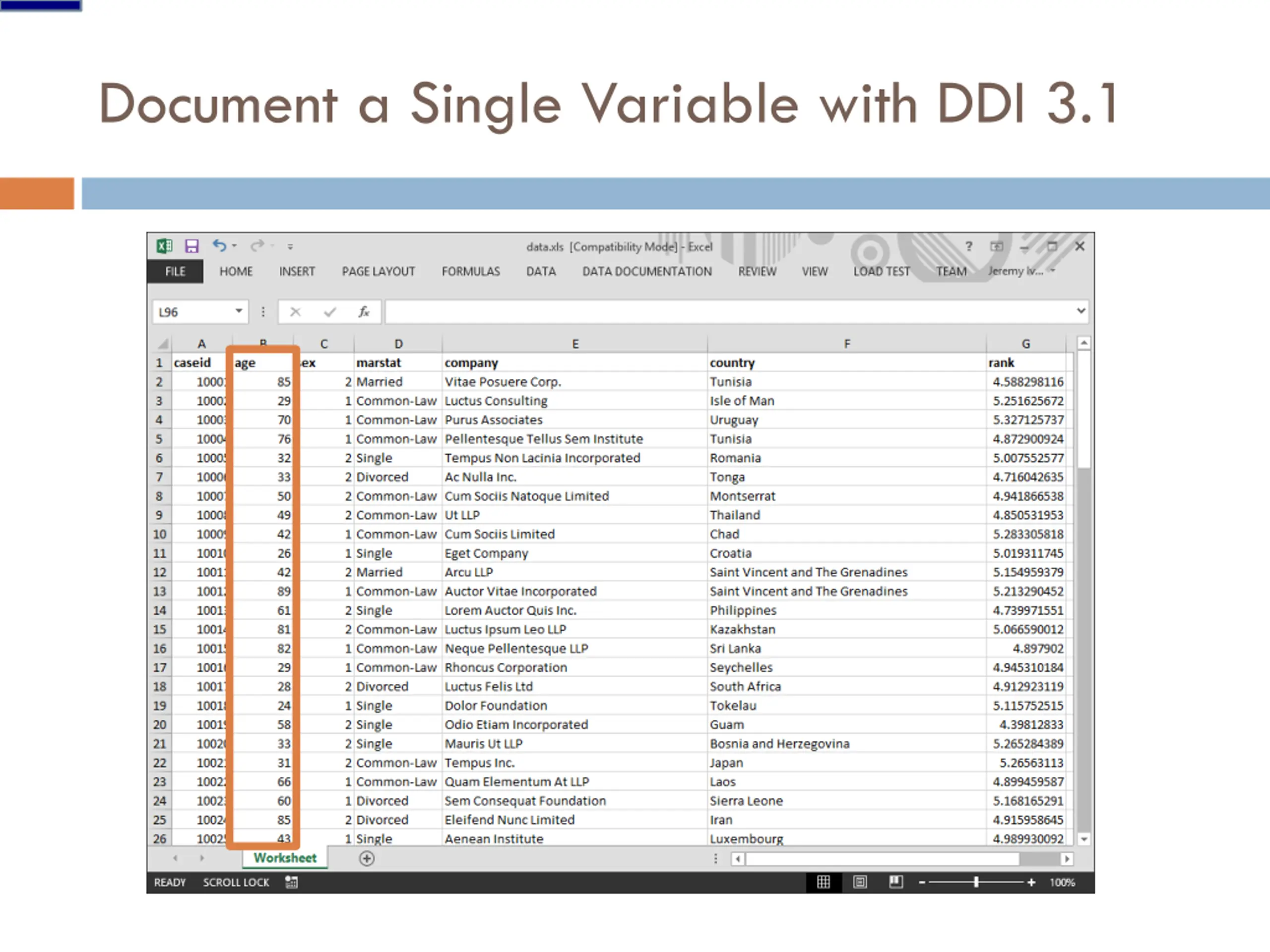Click the company header cell
The width and height of the screenshot is (1270, 952).
click(x=574, y=362)
